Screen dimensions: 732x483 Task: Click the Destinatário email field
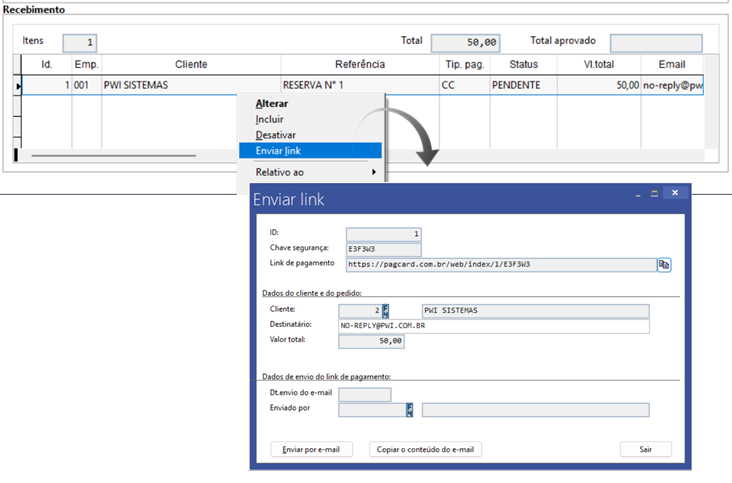[494, 326]
